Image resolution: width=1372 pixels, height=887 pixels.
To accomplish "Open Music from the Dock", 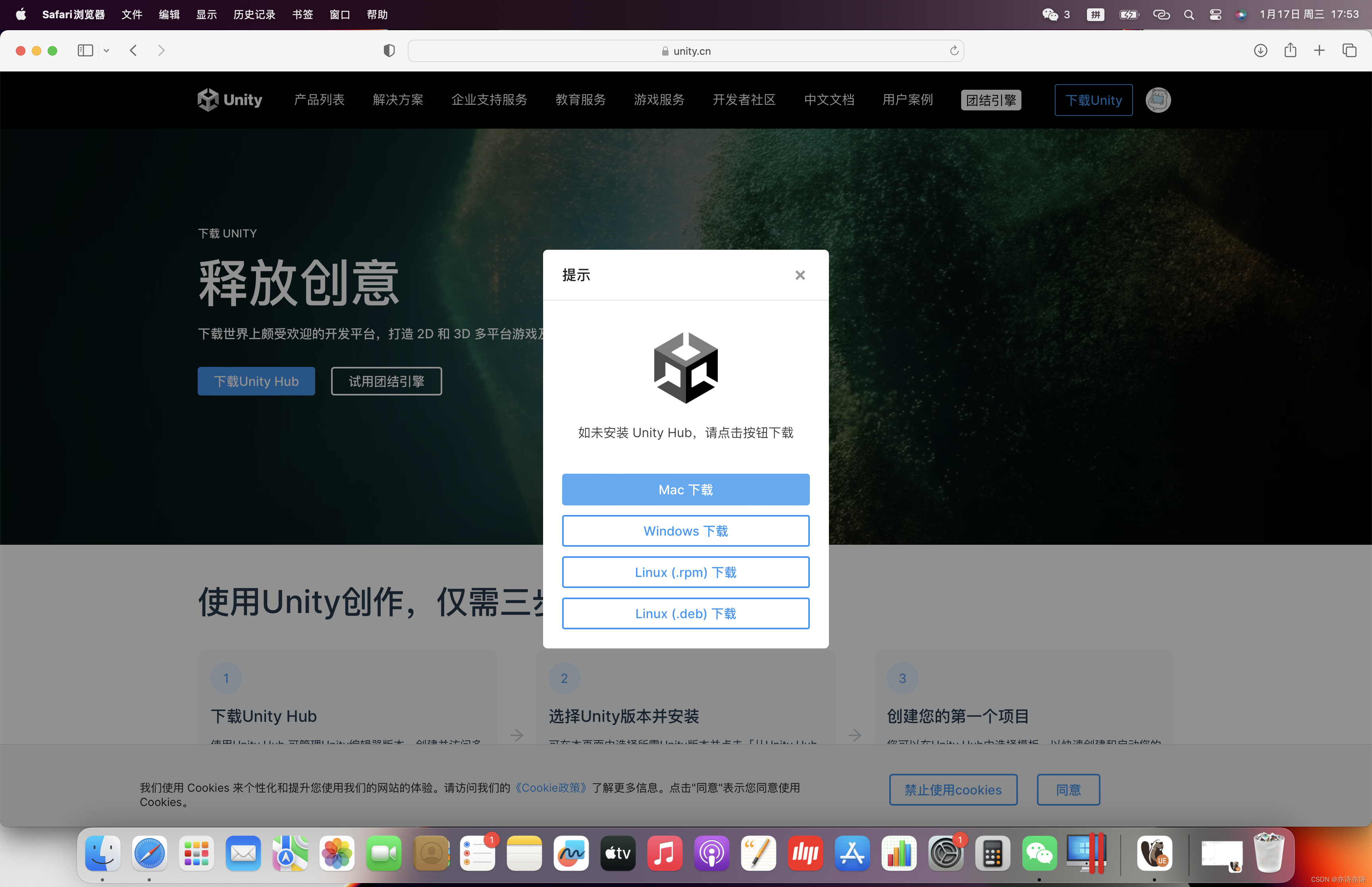I will pyautogui.click(x=665, y=853).
